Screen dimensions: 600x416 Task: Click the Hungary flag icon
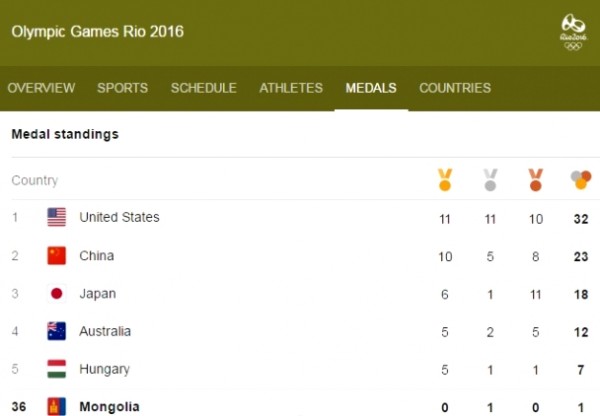pos(57,369)
